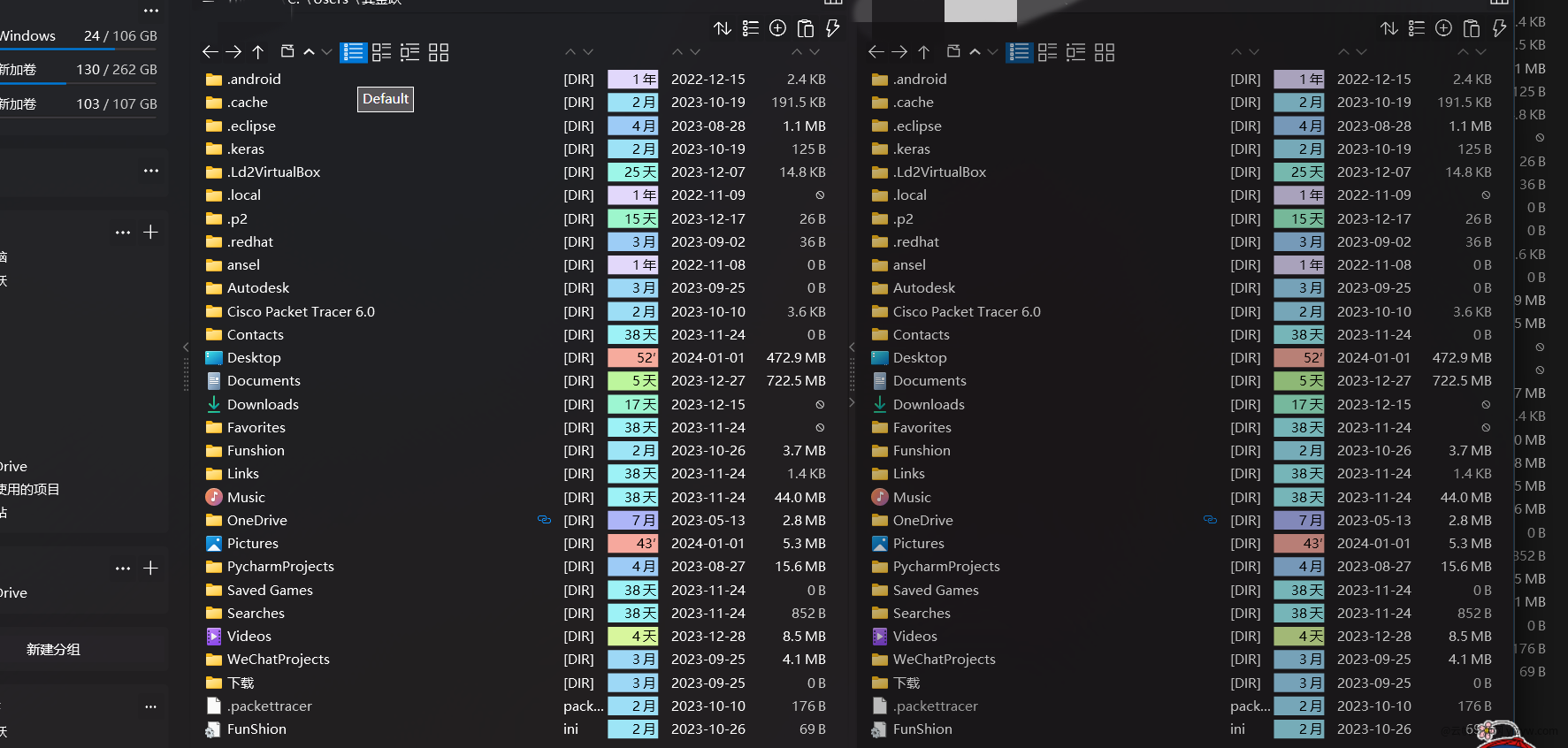The width and height of the screenshot is (1568, 748).
Task: Click the dim down chevron in left pane toolbar
Action: click(x=326, y=52)
